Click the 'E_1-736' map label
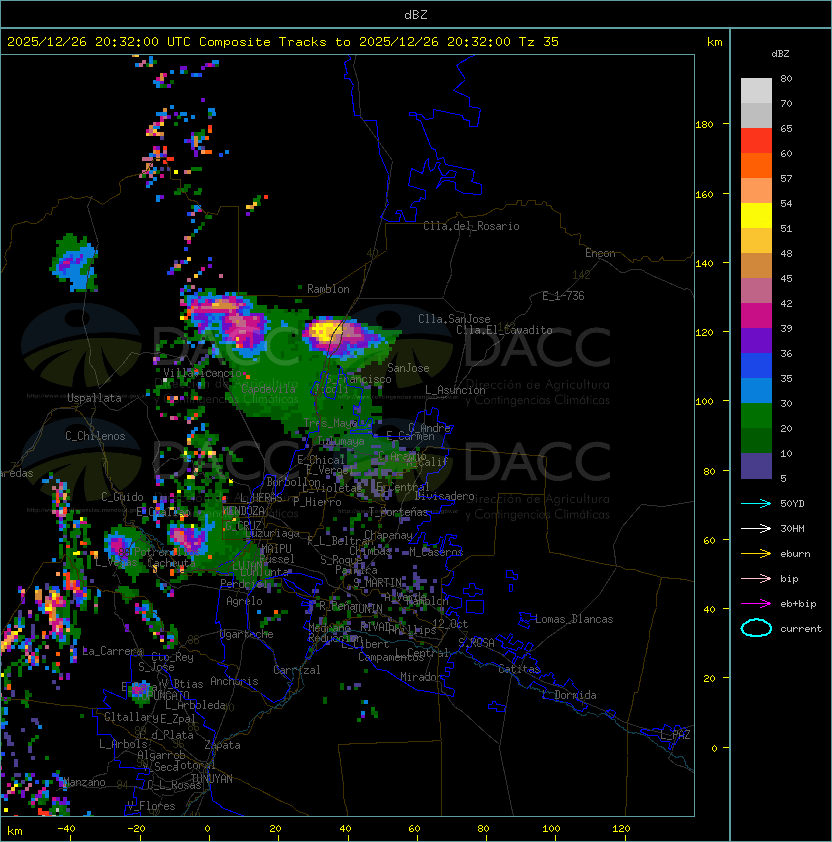Screen dimensions: 832x842 (563, 296)
